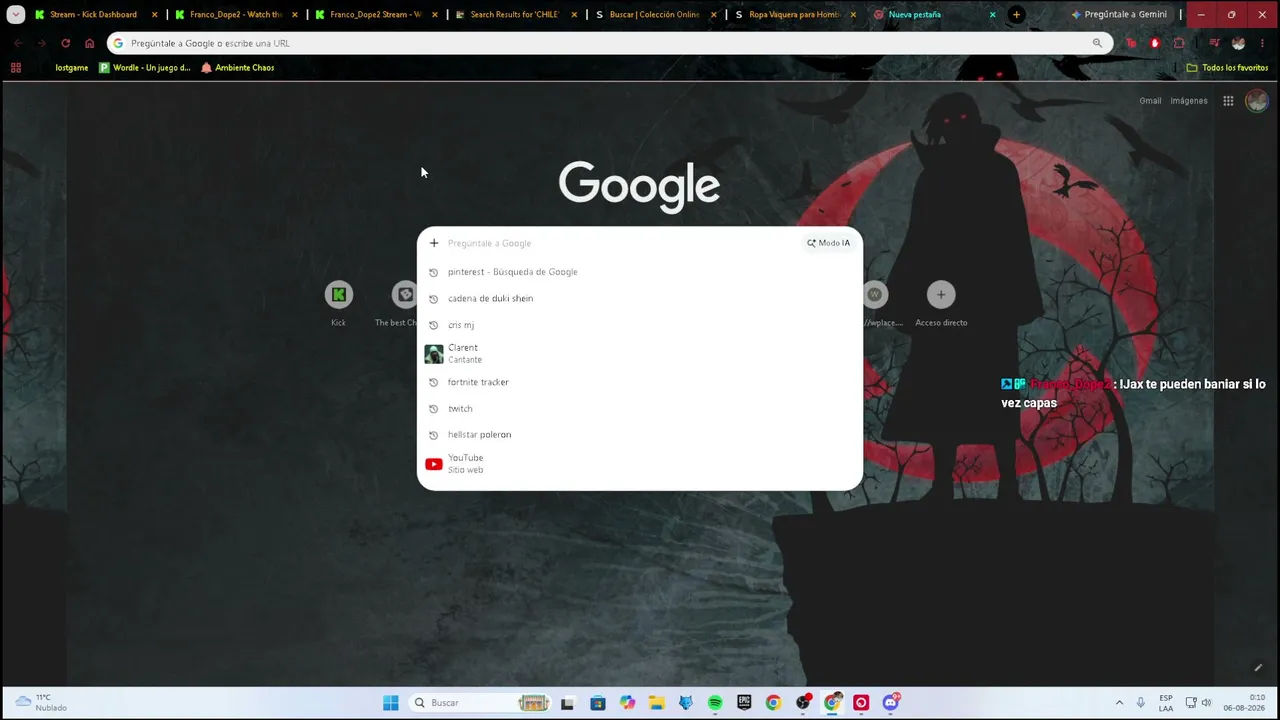The width and height of the screenshot is (1280, 720).
Task: Select the pinterest - Búsqueda de Google suggestion
Action: pos(640,272)
